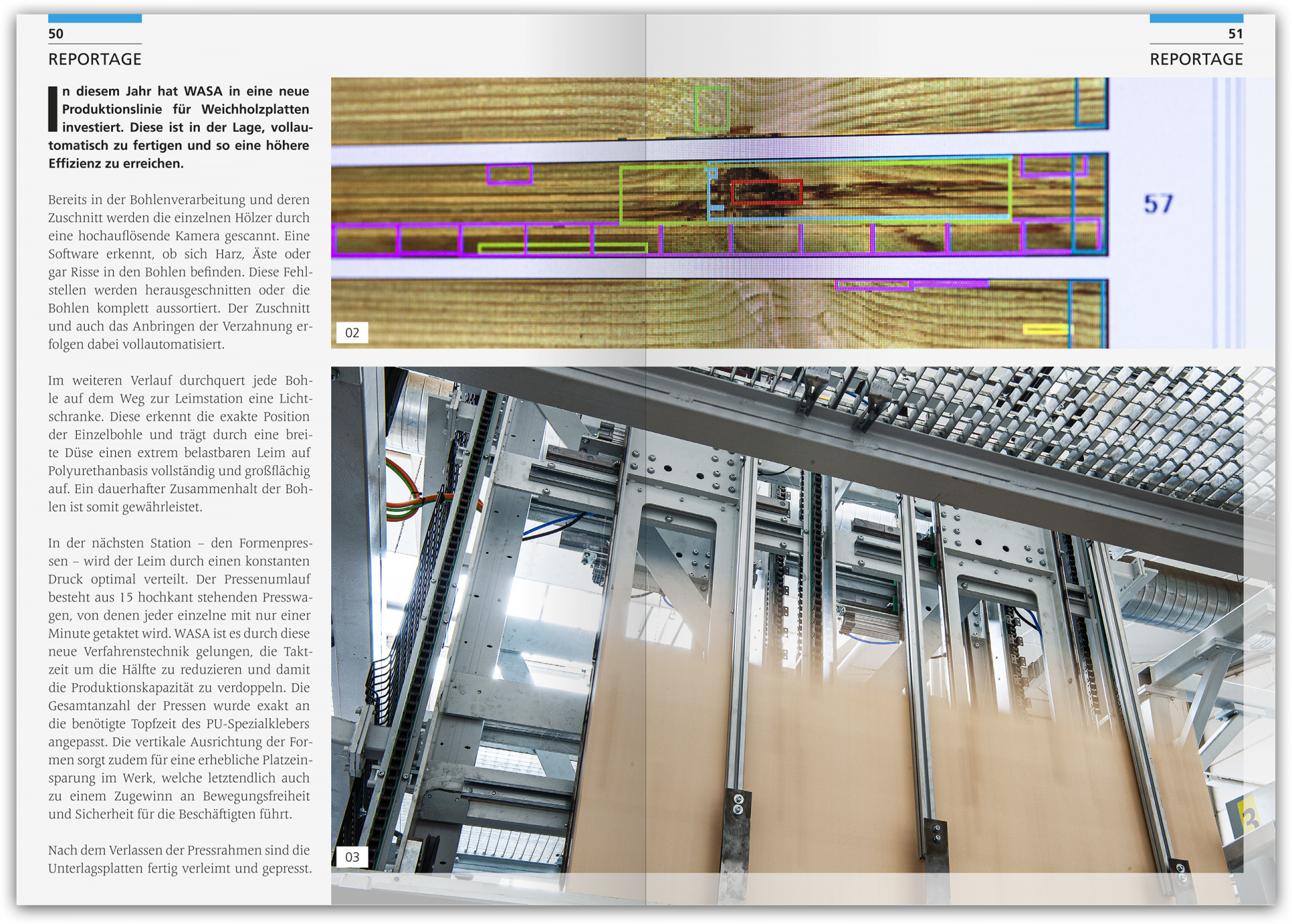Click the red defect box in the wood scan

767,192
